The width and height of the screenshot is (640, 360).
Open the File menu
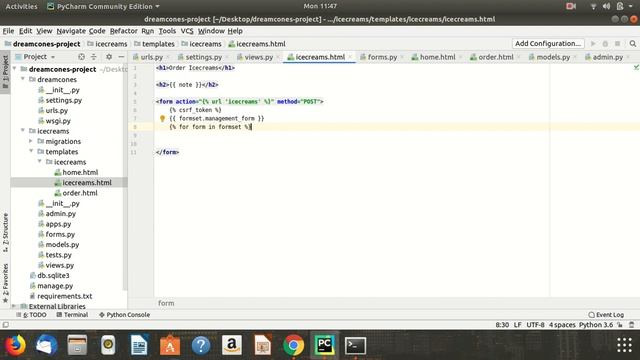(8, 31)
